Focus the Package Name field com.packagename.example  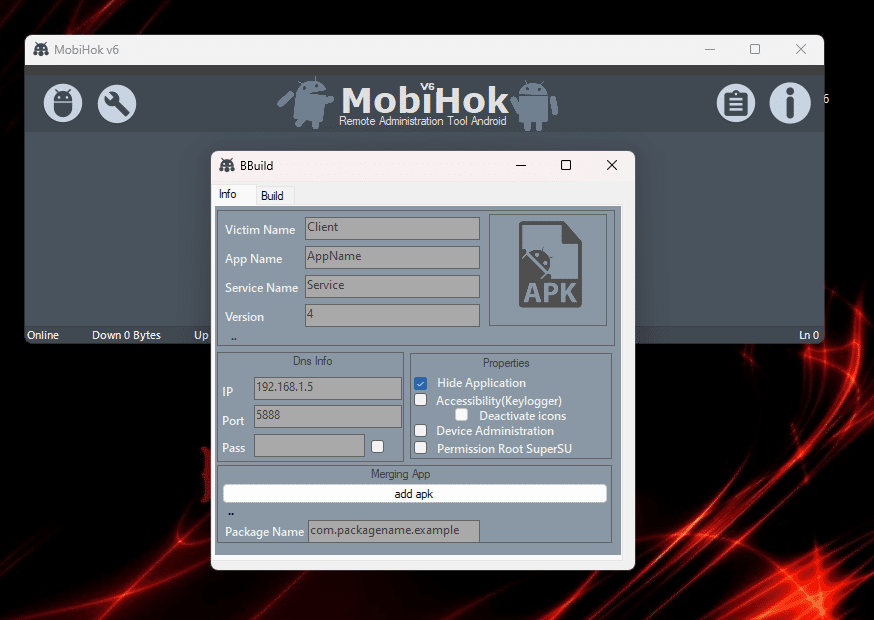[x=394, y=531]
